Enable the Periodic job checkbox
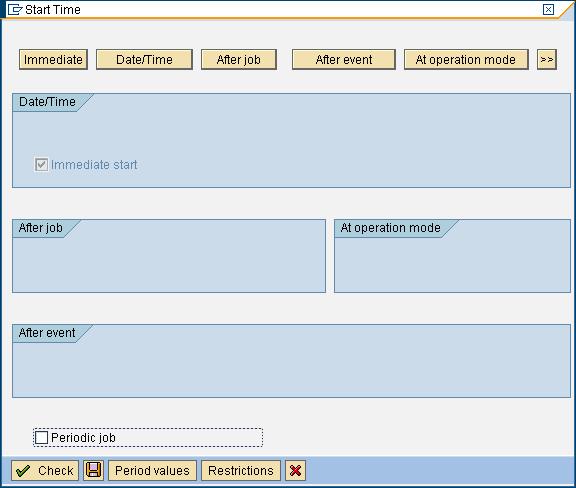576x488 pixels. pyautogui.click(x=41, y=437)
